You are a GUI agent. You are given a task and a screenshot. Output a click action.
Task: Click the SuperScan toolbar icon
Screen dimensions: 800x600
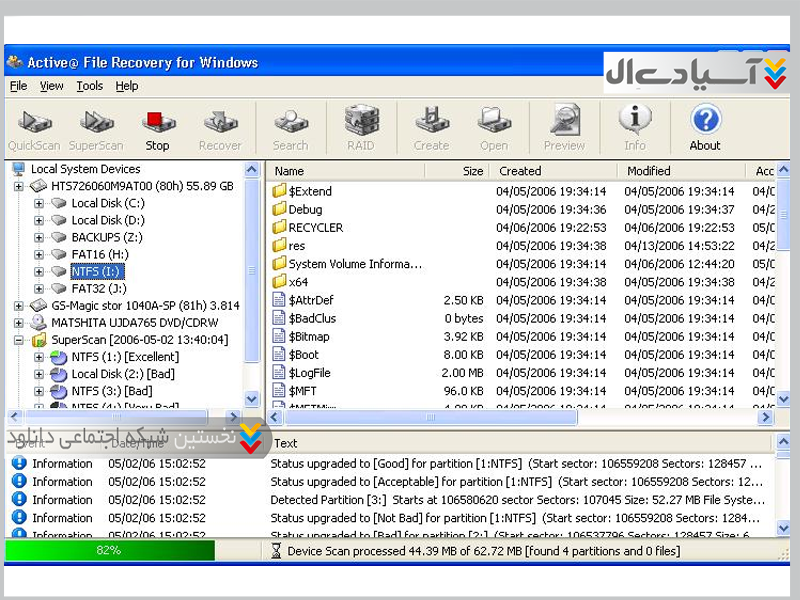click(x=96, y=128)
